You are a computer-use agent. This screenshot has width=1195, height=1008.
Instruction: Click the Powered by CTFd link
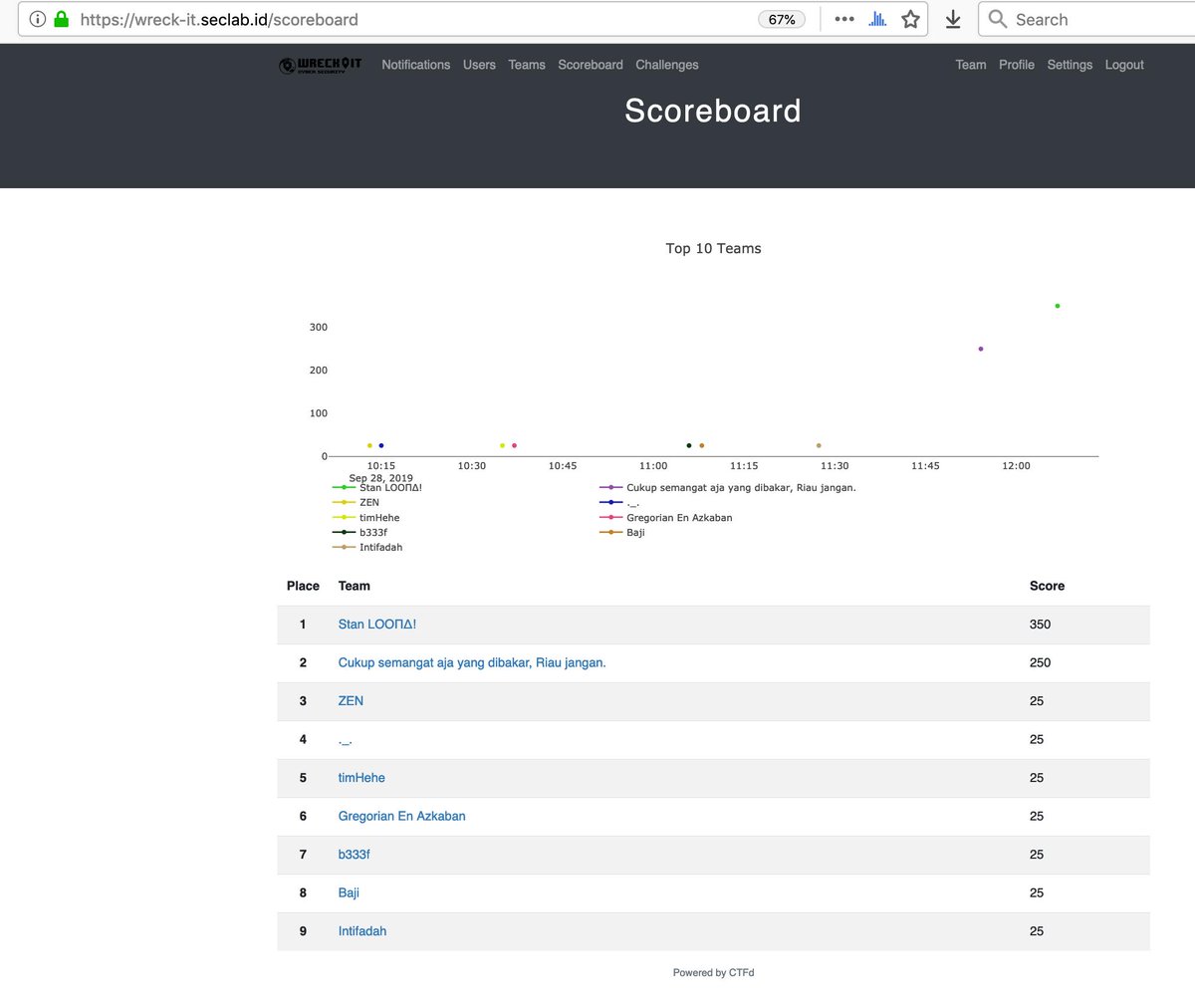pyautogui.click(x=713, y=973)
